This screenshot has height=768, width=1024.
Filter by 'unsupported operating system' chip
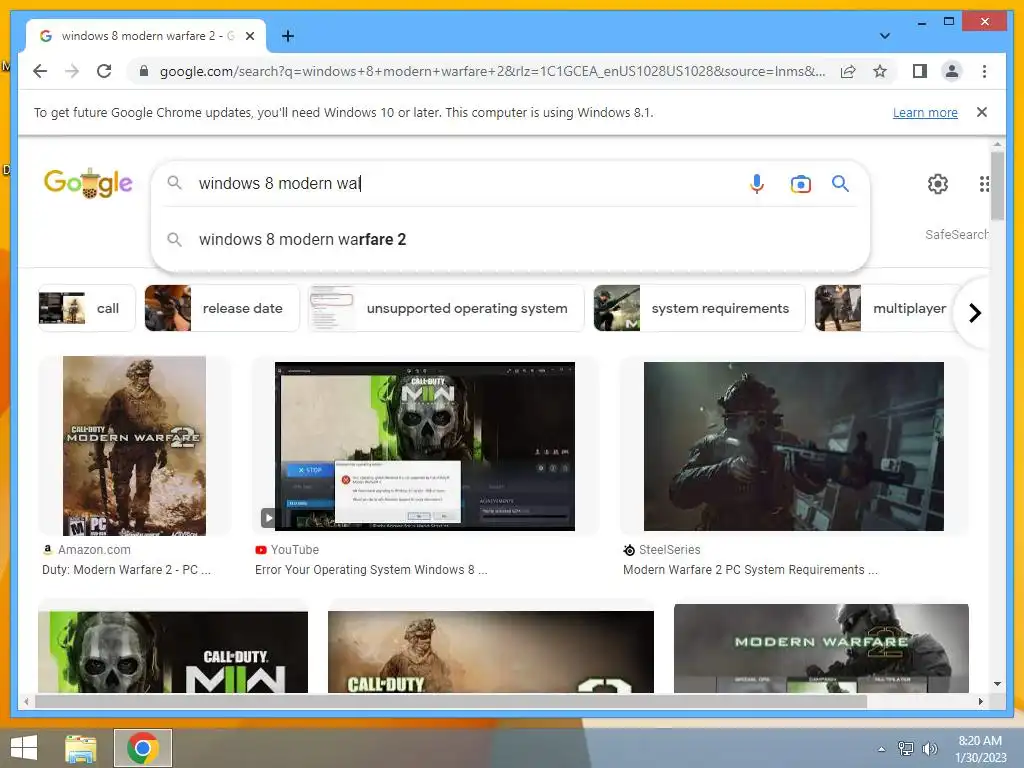pos(446,308)
